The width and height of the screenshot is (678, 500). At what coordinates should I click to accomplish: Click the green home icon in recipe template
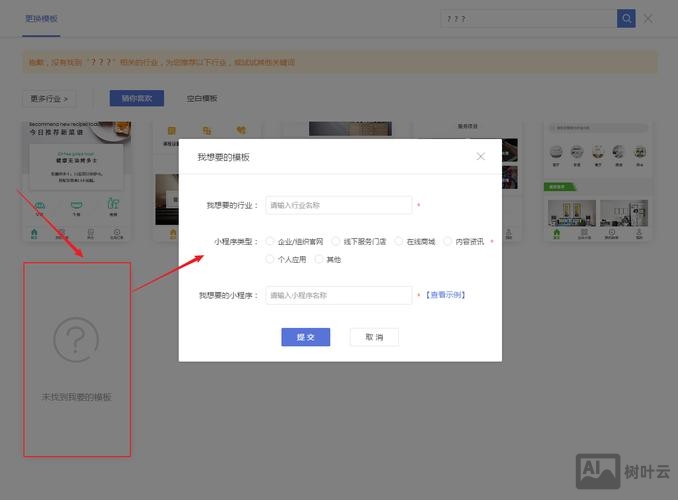click(34, 234)
